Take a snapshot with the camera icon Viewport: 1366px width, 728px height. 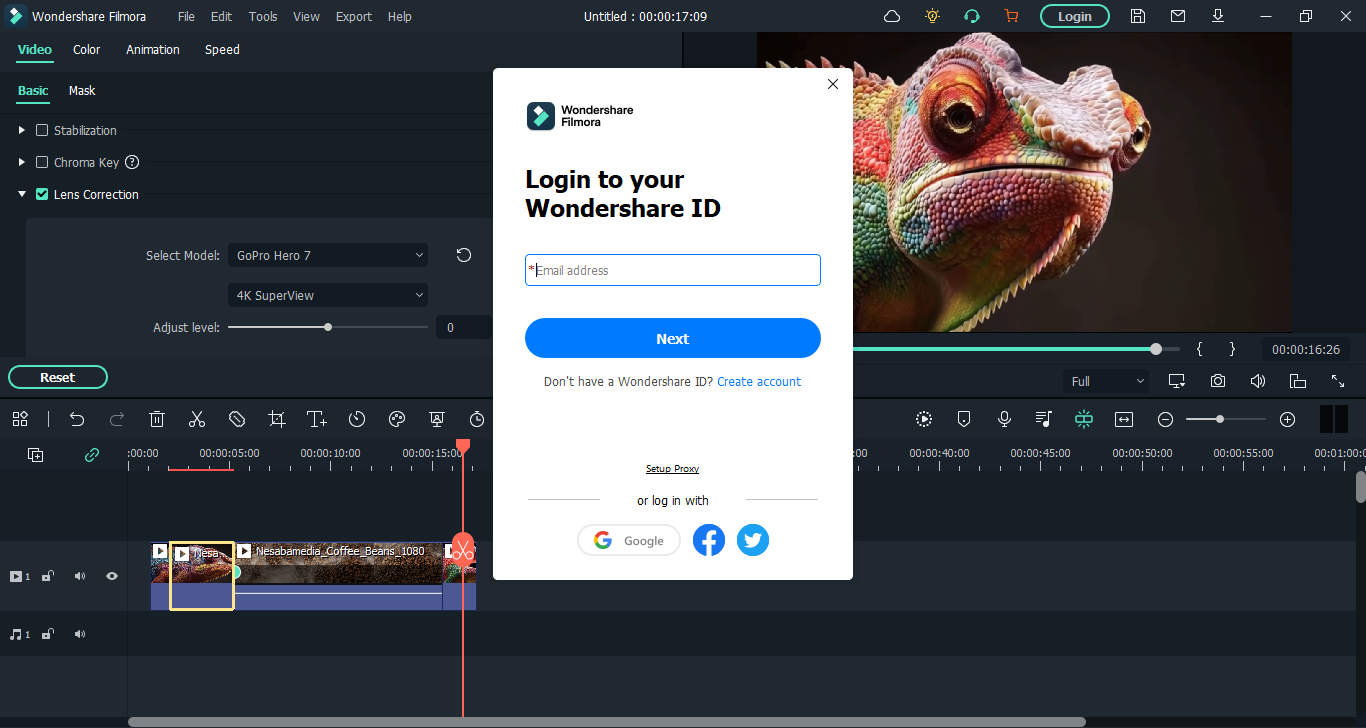pyautogui.click(x=1217, y=381)
